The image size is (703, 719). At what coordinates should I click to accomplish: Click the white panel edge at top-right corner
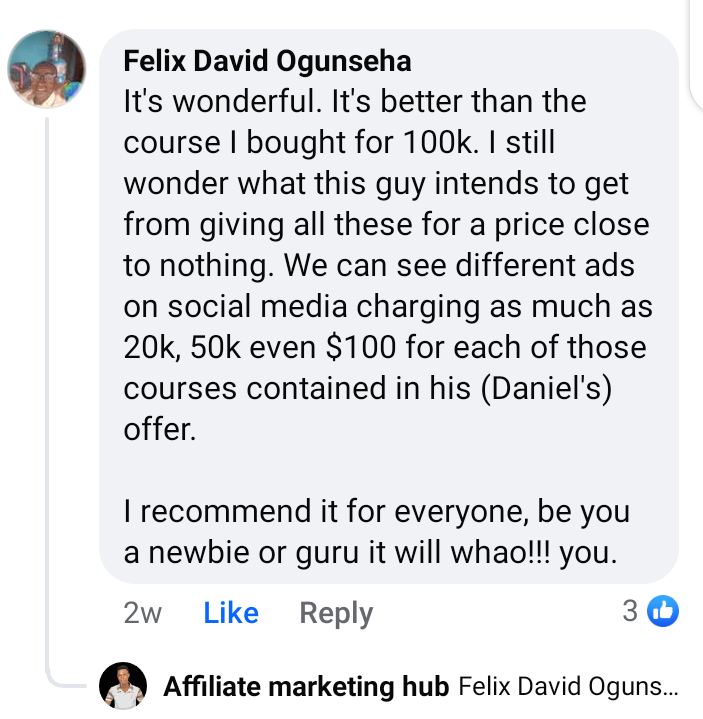pyautogui.click(x=697, y=55)
